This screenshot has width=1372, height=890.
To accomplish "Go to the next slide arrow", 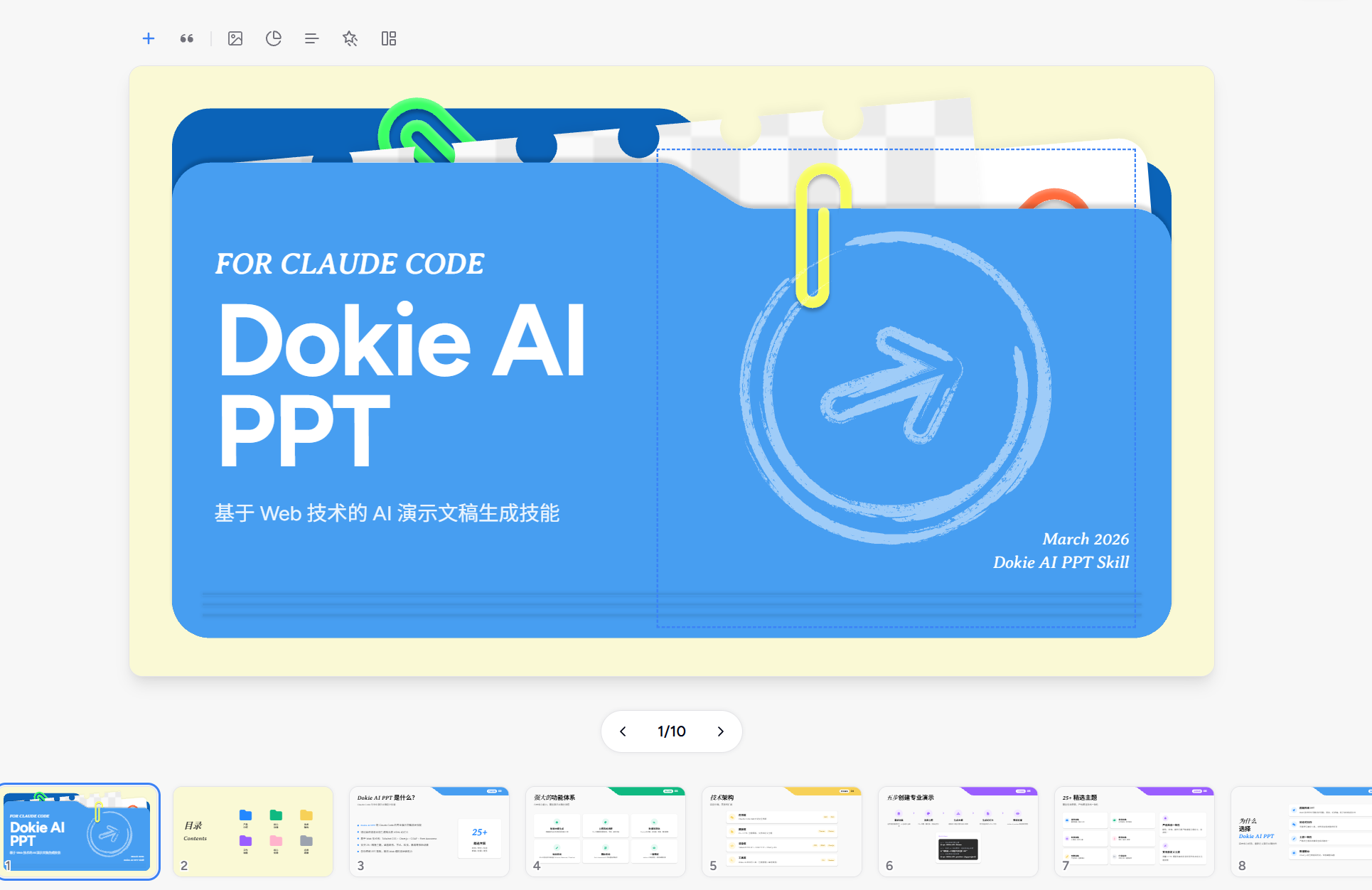I will [x=720, y=731].
